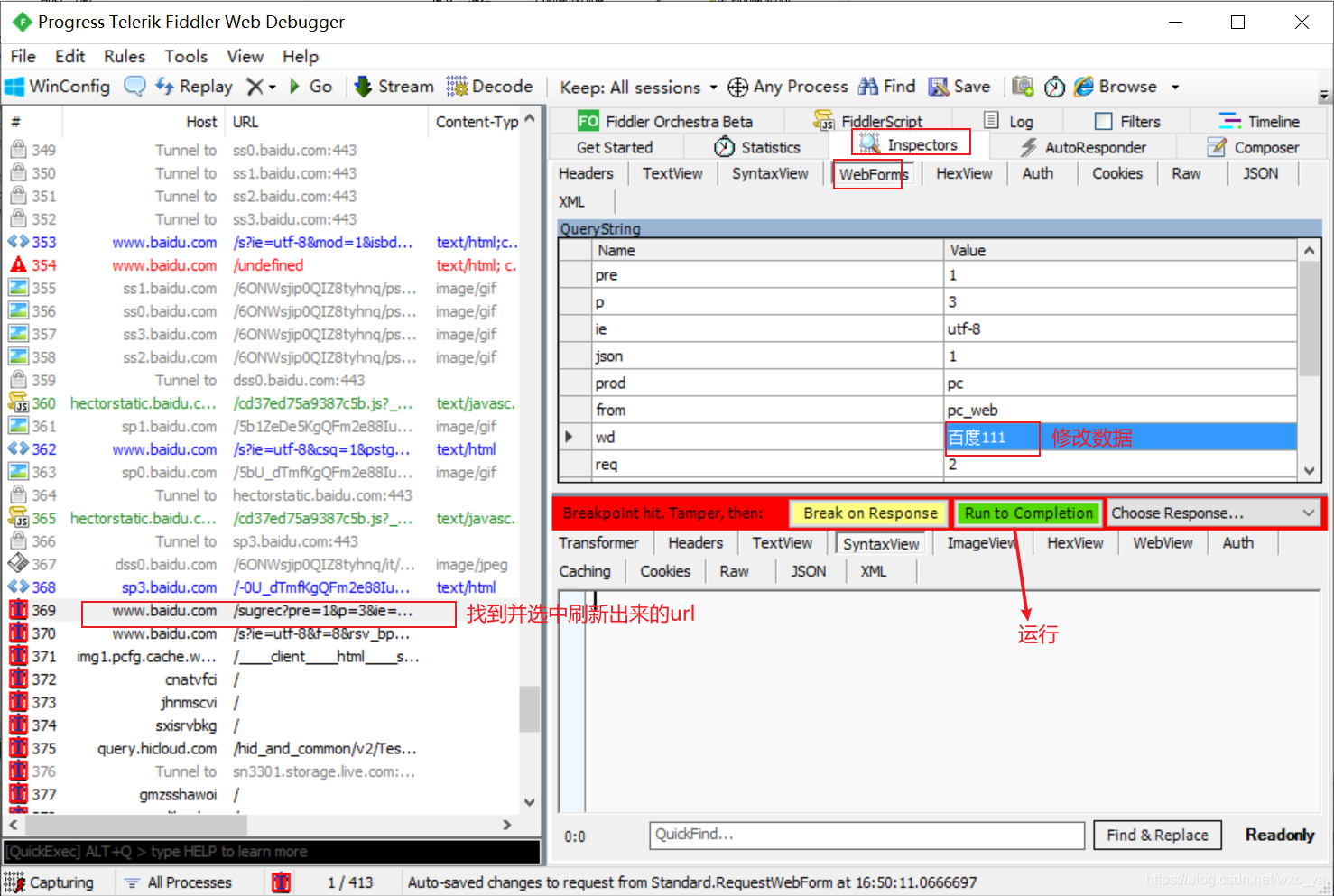Screen dimensions: 1334x896
Task: Click the script icon of session 360
Action: coord(18,403)
